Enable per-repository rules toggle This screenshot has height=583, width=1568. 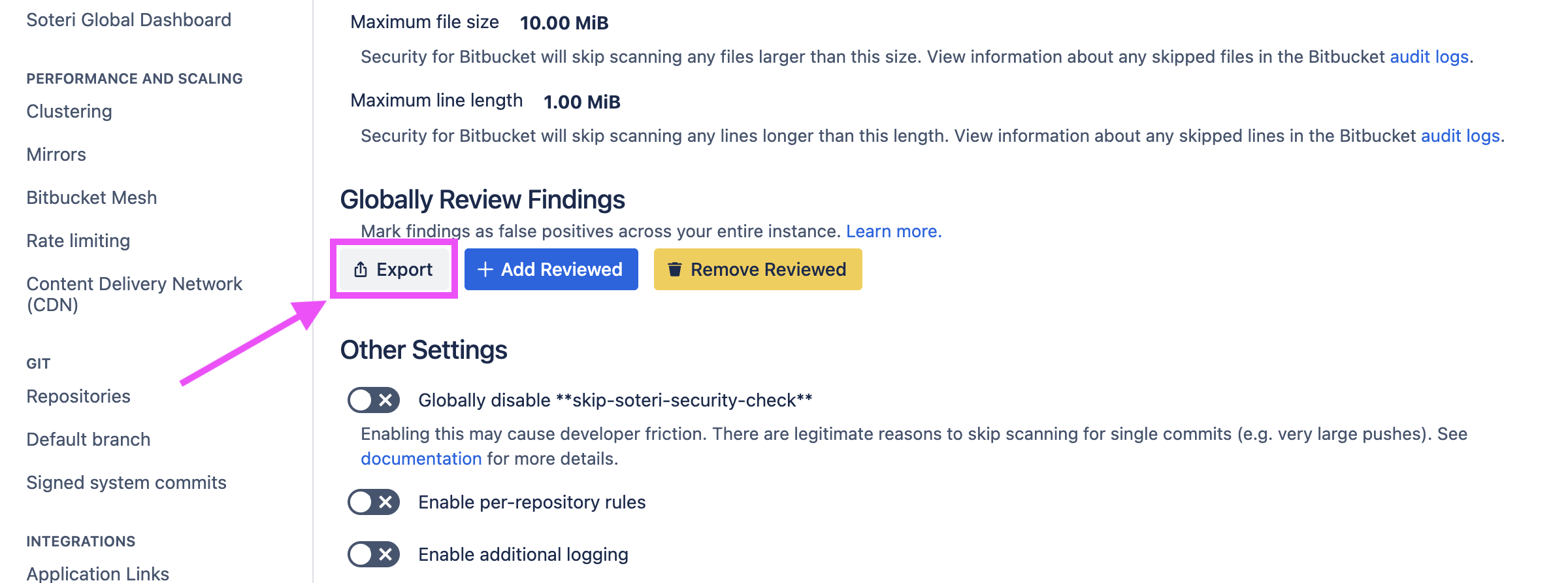pyautogui.click(x=374, y=502)
